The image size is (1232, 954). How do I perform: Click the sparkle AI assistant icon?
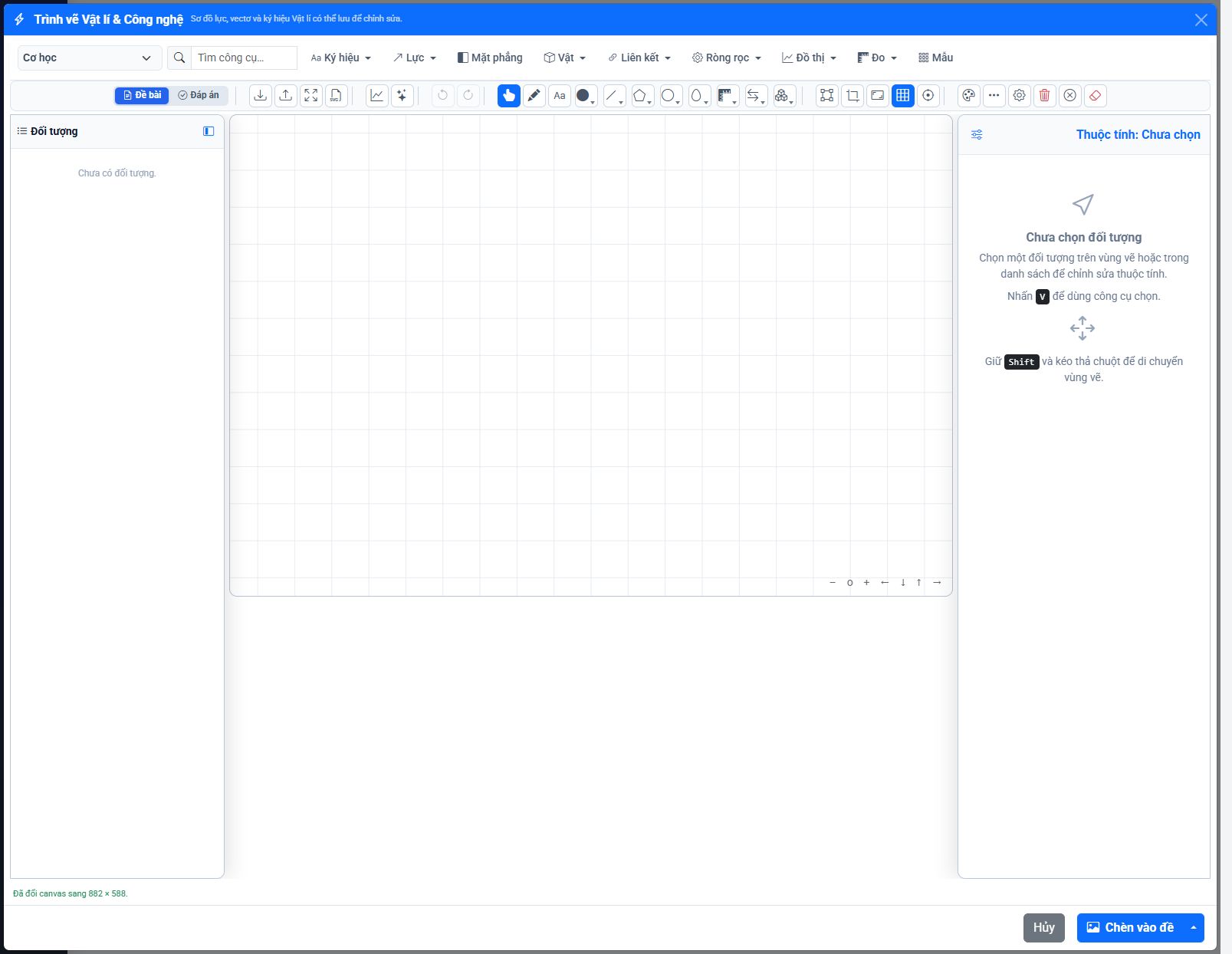[402, 96]
